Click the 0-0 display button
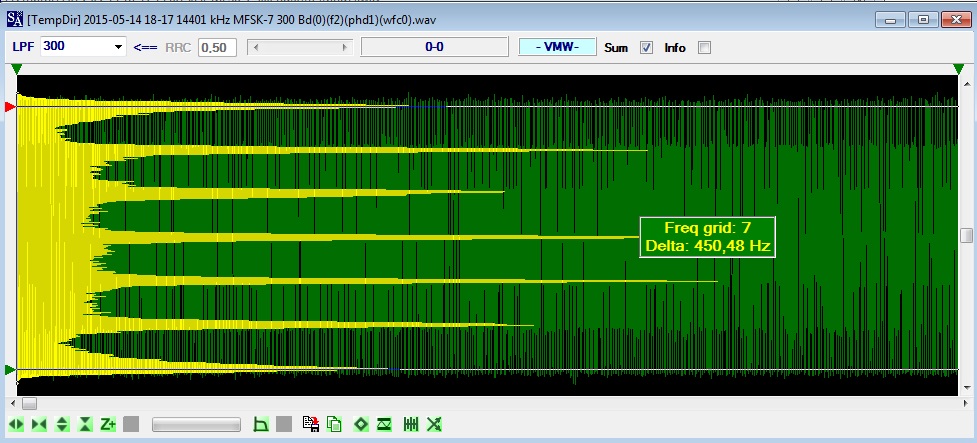 [434, 47]
